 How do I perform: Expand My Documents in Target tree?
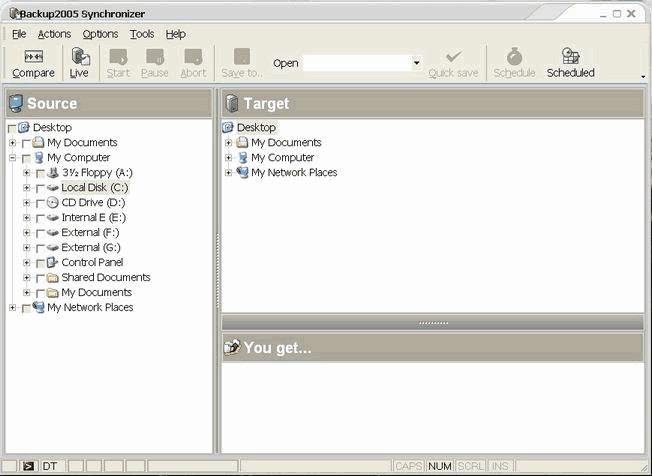coord(228,143)
